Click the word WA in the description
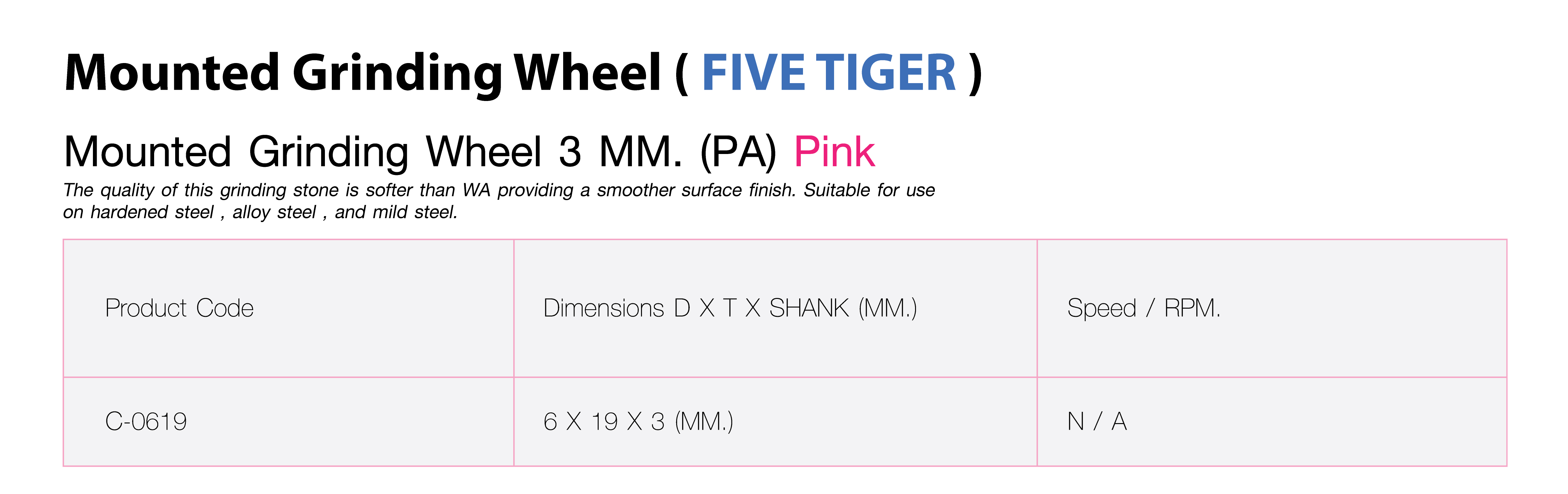This screenshot has width=1568, height=494. (476, 190)
